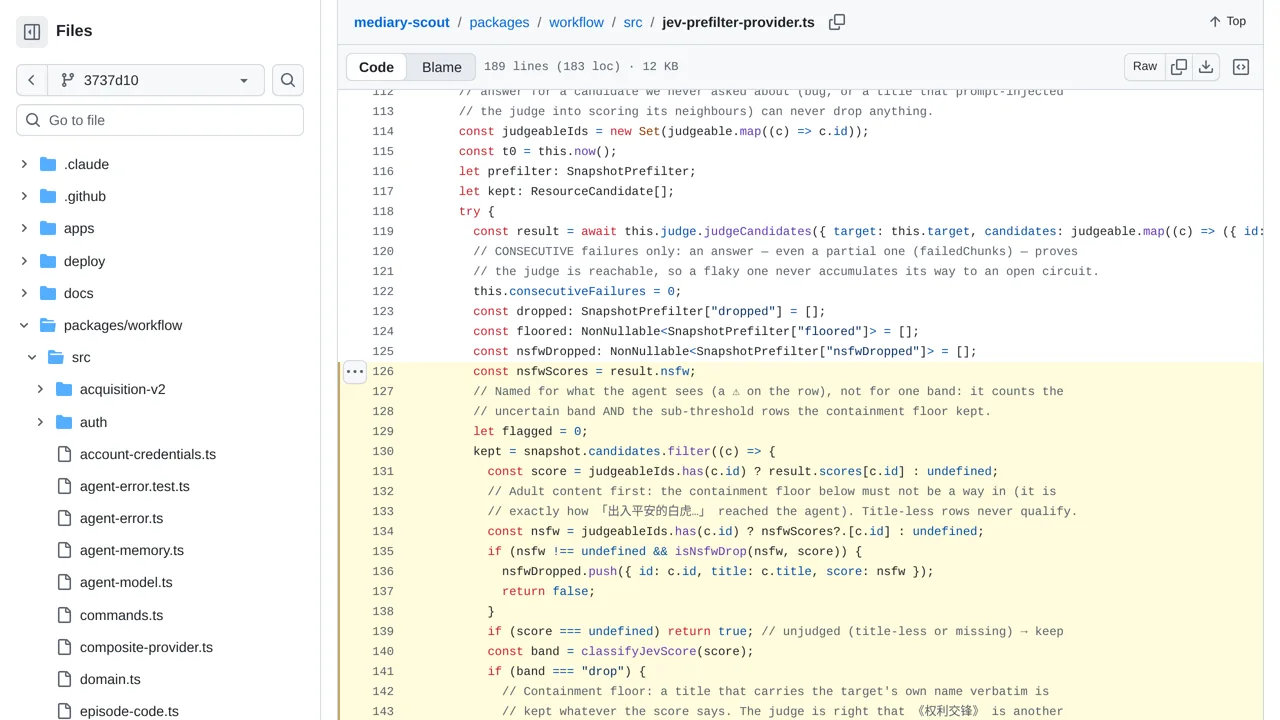Select the packages/workflow open folder icon
Screen dimensions: 1280x720
tap(48, 325)
